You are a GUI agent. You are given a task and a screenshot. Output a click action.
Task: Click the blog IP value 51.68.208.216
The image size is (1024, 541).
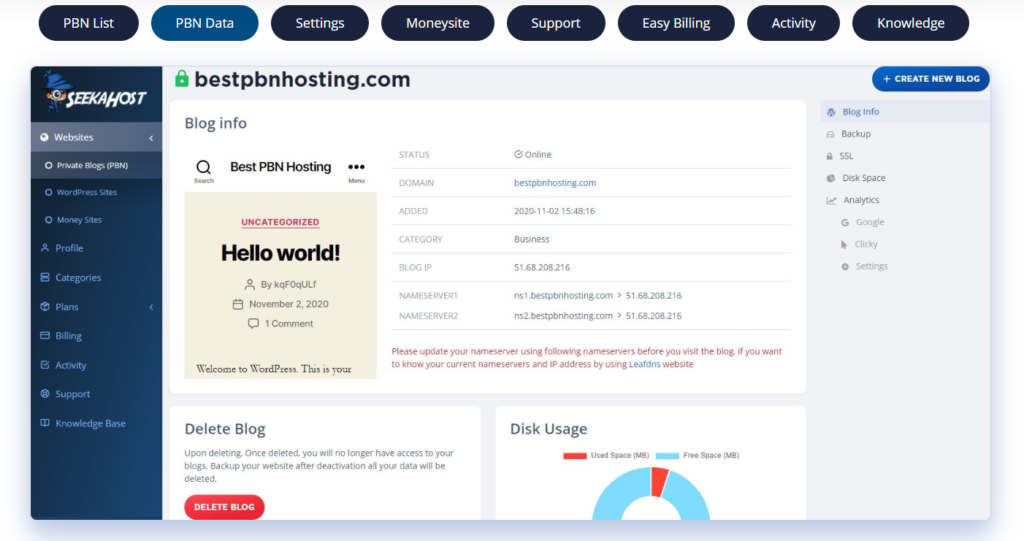(541, 267)
